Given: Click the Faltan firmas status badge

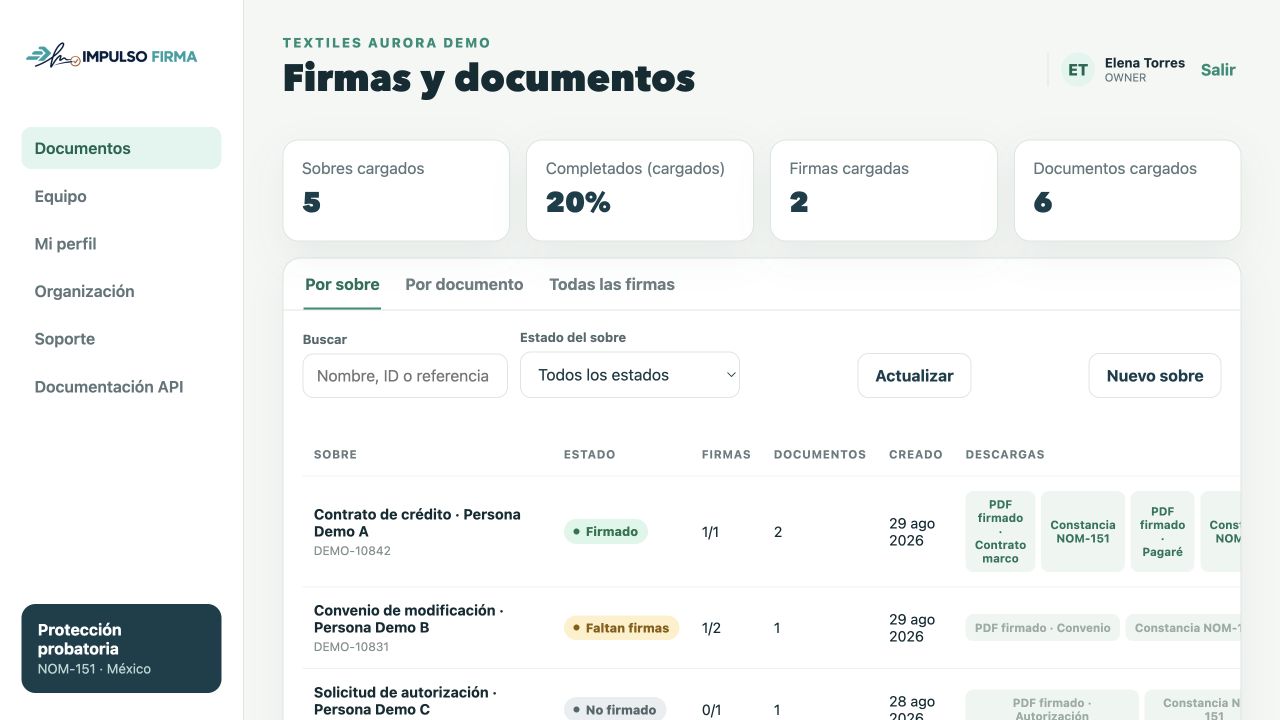Looking at the screenshot, I should click(621, 628).
